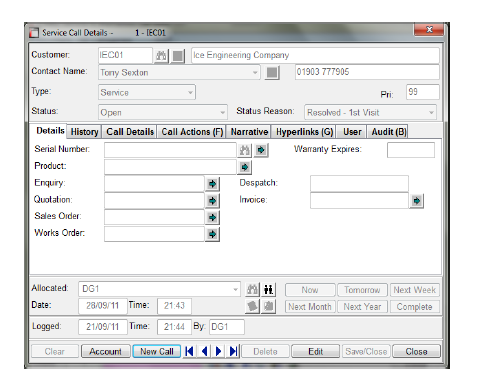Click the Invoice input field
This screenshot has width=477, height=391.
tap(359, 201)
